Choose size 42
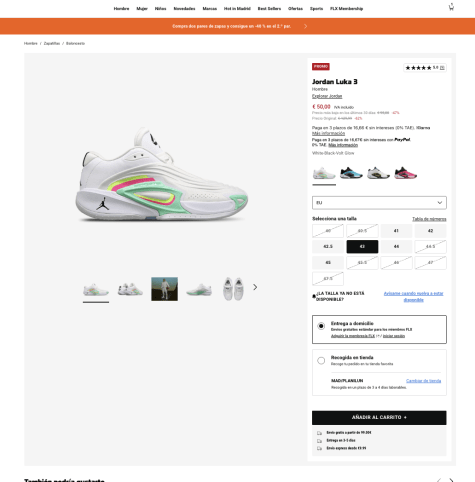This screenshot has height=482, width=475. point(430,231)
